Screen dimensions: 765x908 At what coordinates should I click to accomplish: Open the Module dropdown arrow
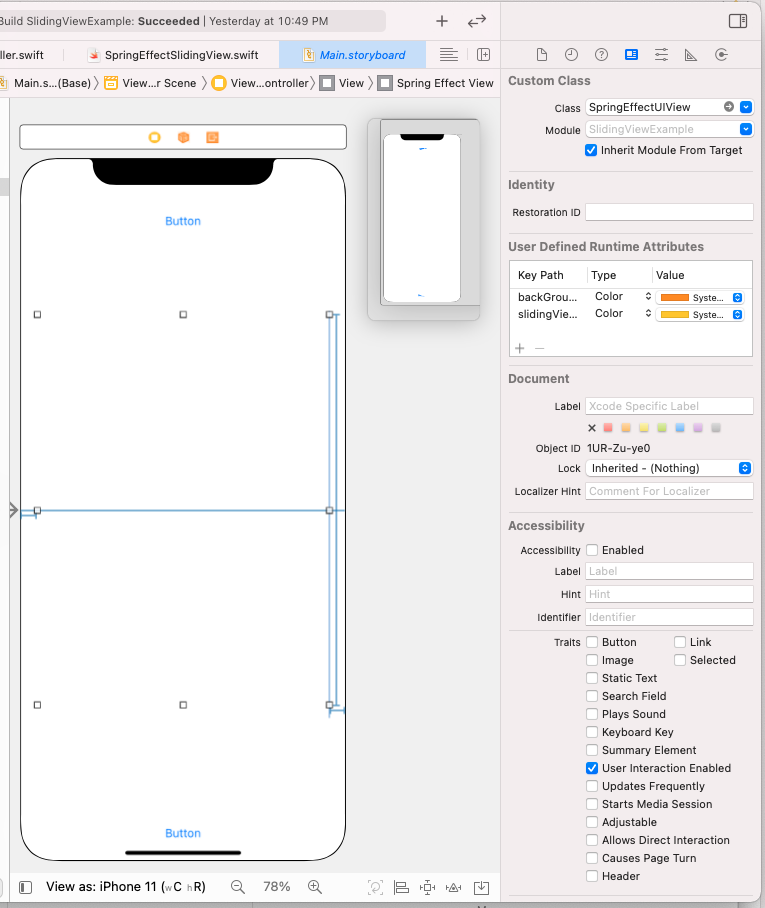746,129
